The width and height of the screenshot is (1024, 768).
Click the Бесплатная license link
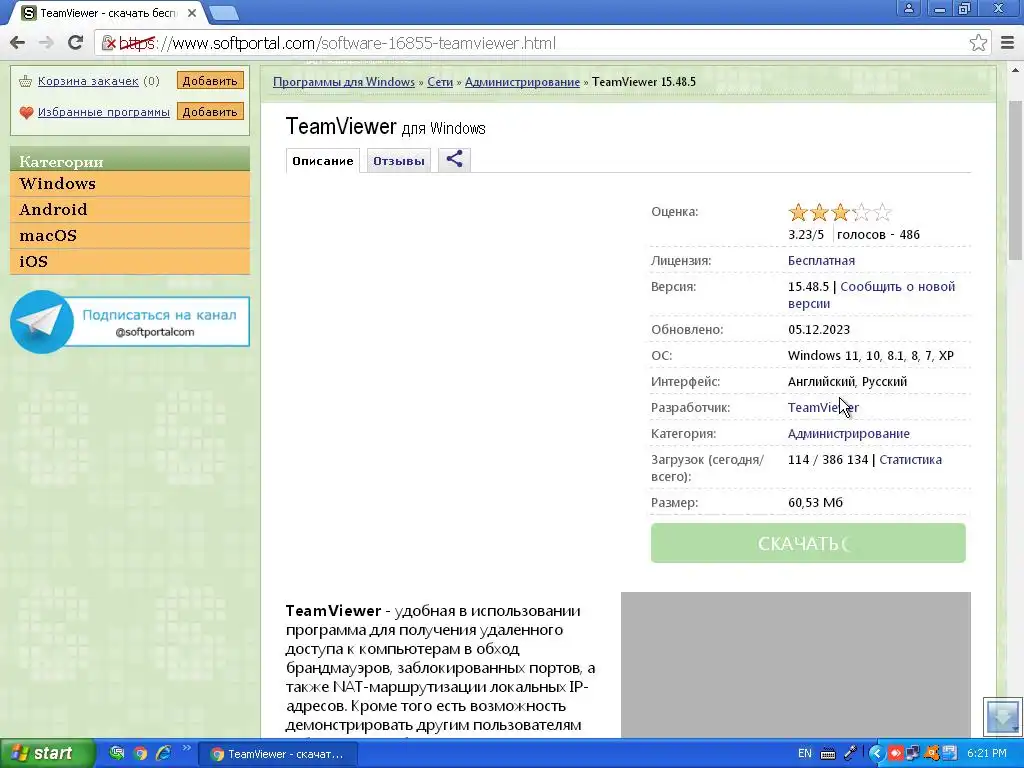pos(821,261)
